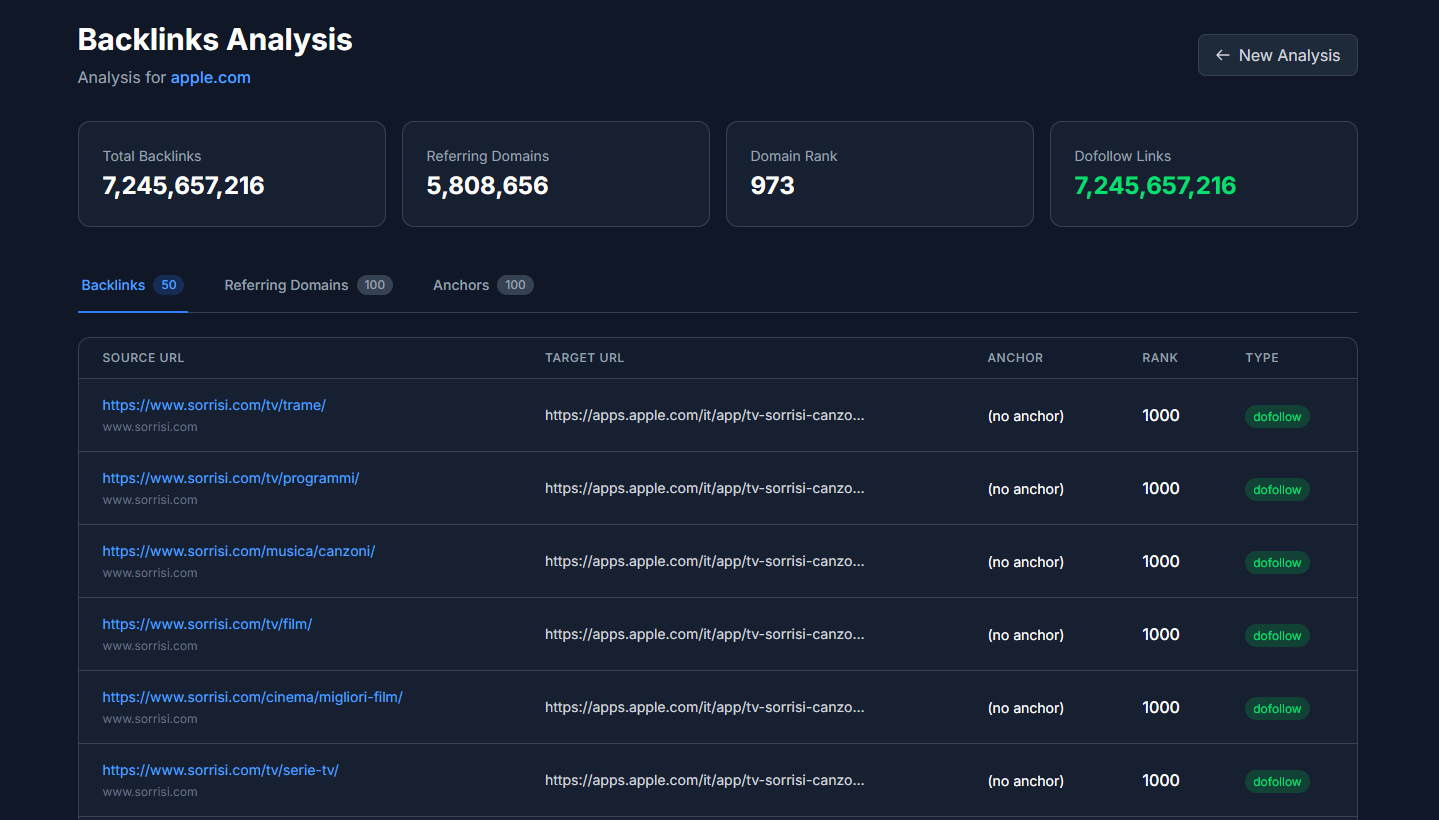The image size is (1439, 820).
Task: Click dofollow badge in the cinema/migliori-film row
Action: point(1277,708)
